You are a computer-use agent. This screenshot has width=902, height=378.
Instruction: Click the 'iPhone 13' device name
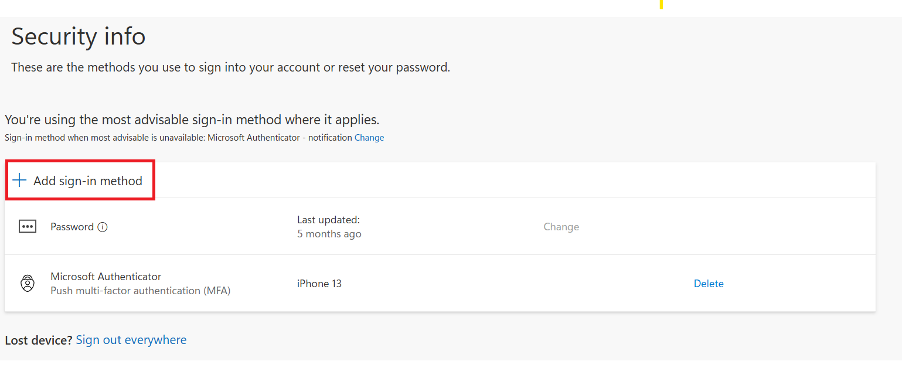coord(319,284)
